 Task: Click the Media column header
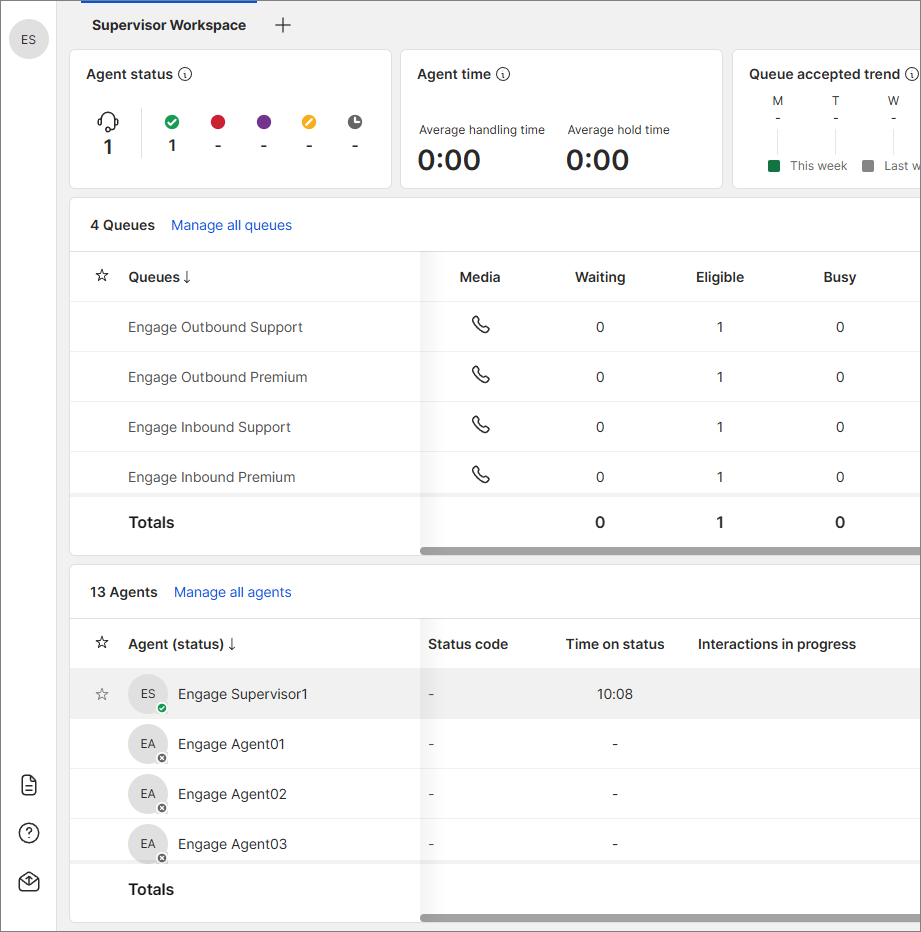(480, 277)
